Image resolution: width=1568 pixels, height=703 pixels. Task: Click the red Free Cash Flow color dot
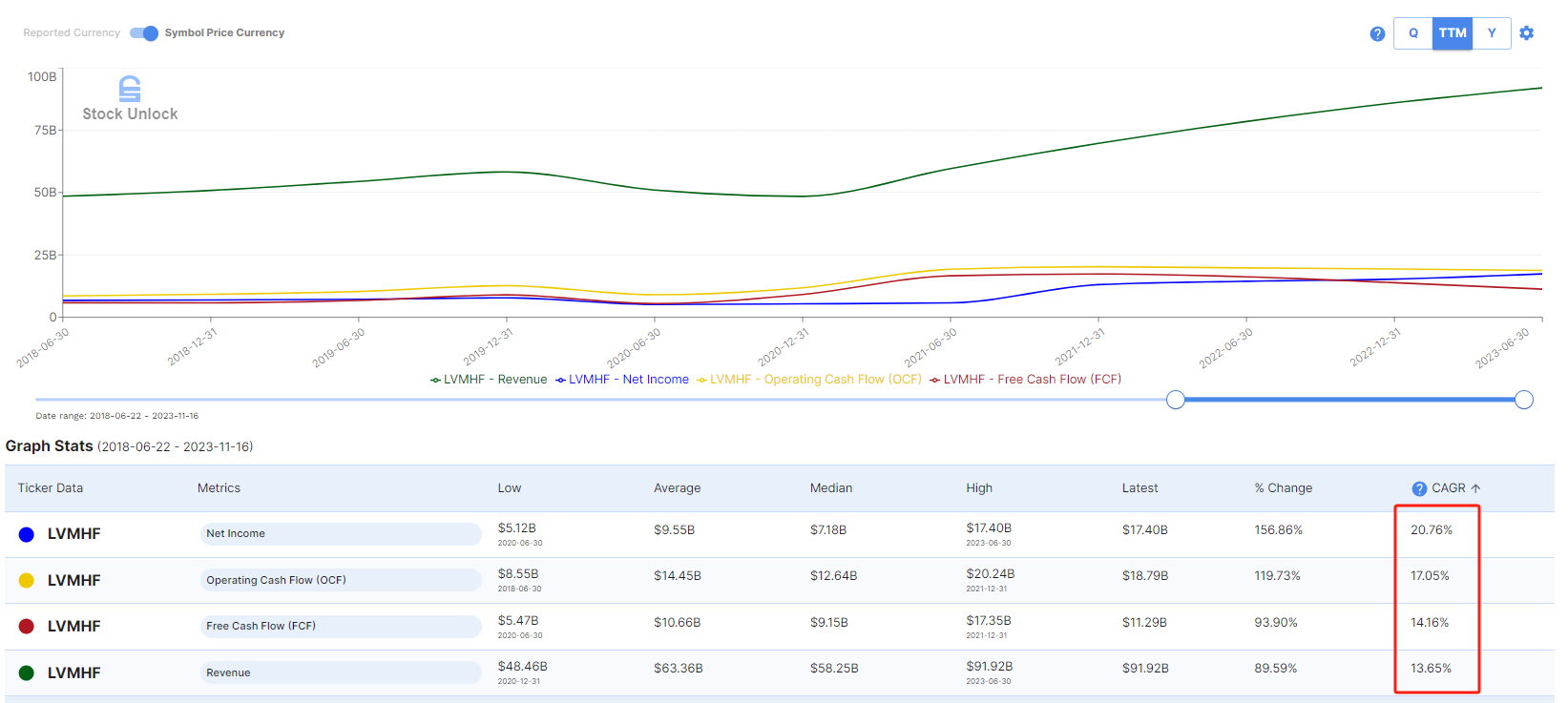pos(27,626)
